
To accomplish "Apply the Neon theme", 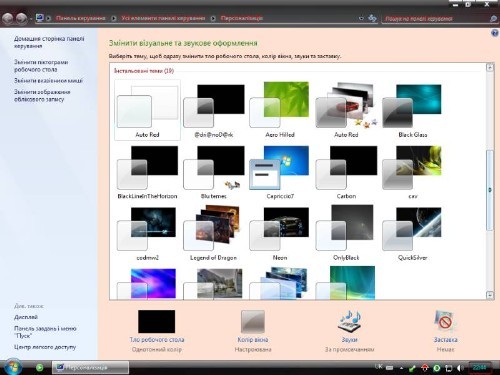I will tap(280, 234).
